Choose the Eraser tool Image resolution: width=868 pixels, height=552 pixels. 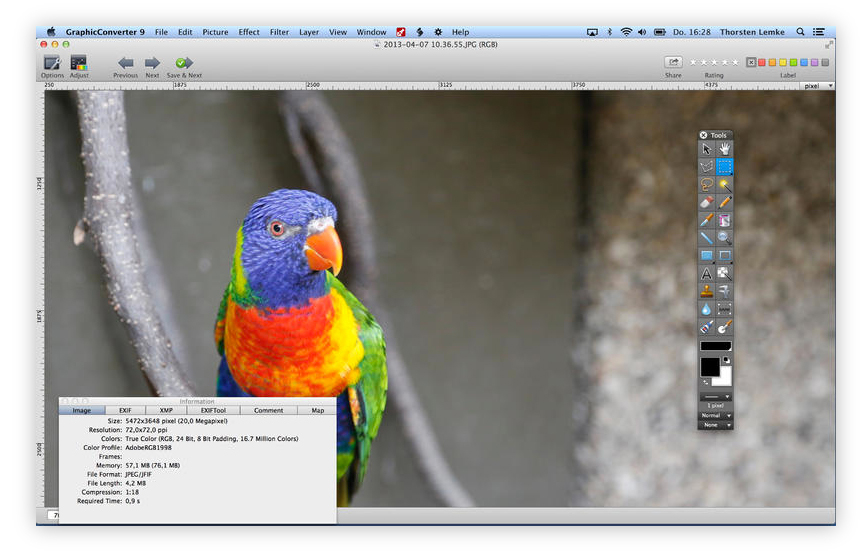(x=706, y=202)
